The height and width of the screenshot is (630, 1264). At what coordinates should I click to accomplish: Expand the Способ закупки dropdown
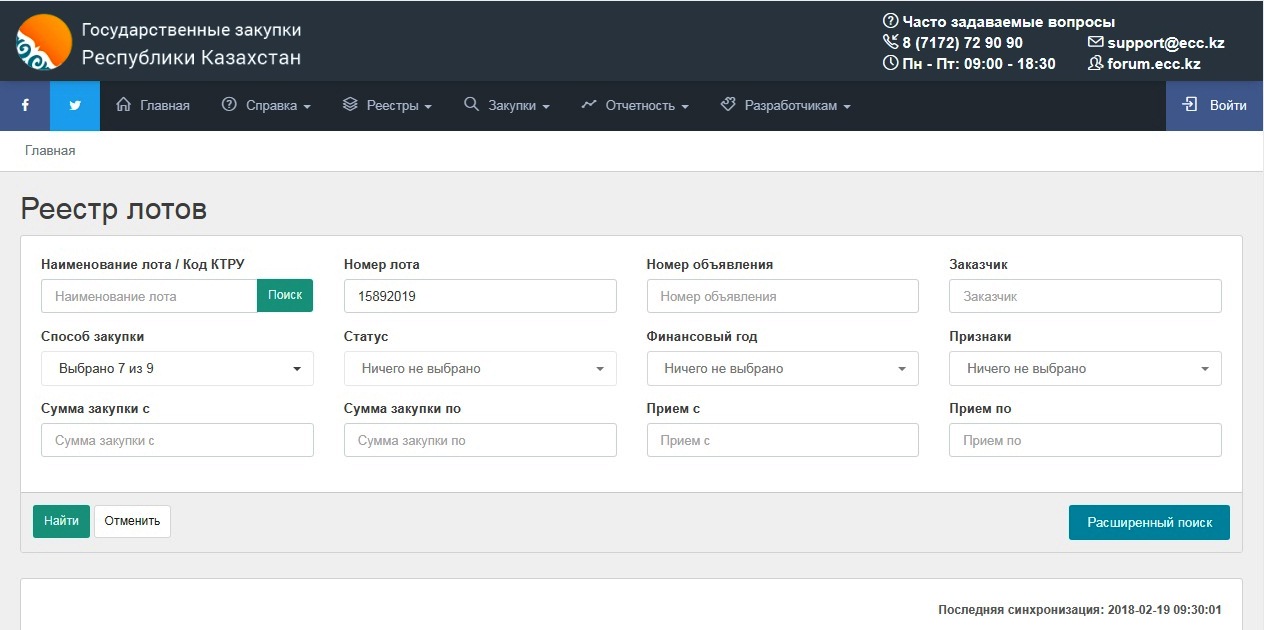pyautogui.click(x=177, y=369)
